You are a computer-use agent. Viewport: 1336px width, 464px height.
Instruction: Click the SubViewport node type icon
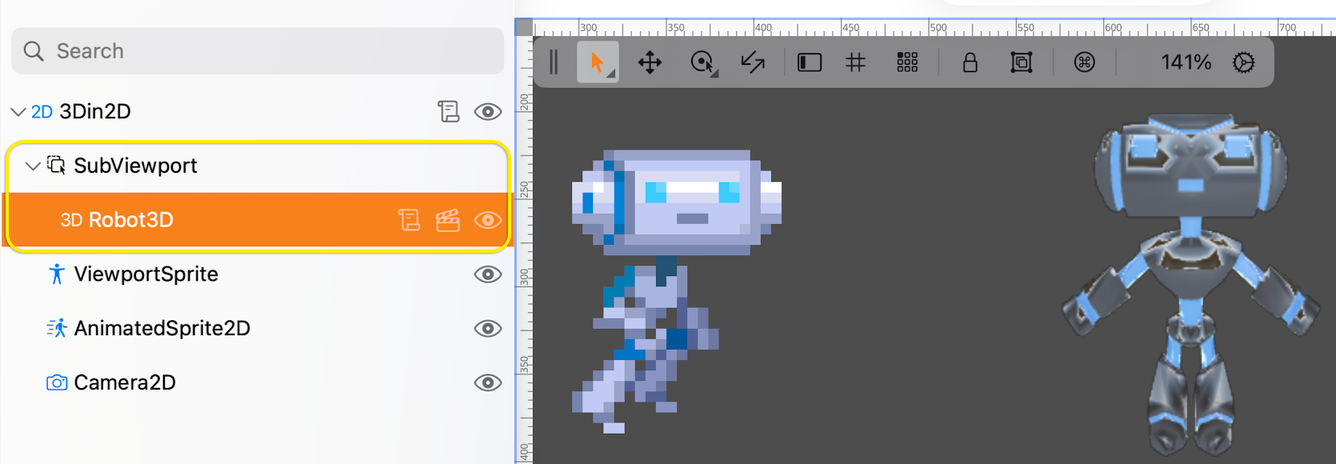coord(57,166)
